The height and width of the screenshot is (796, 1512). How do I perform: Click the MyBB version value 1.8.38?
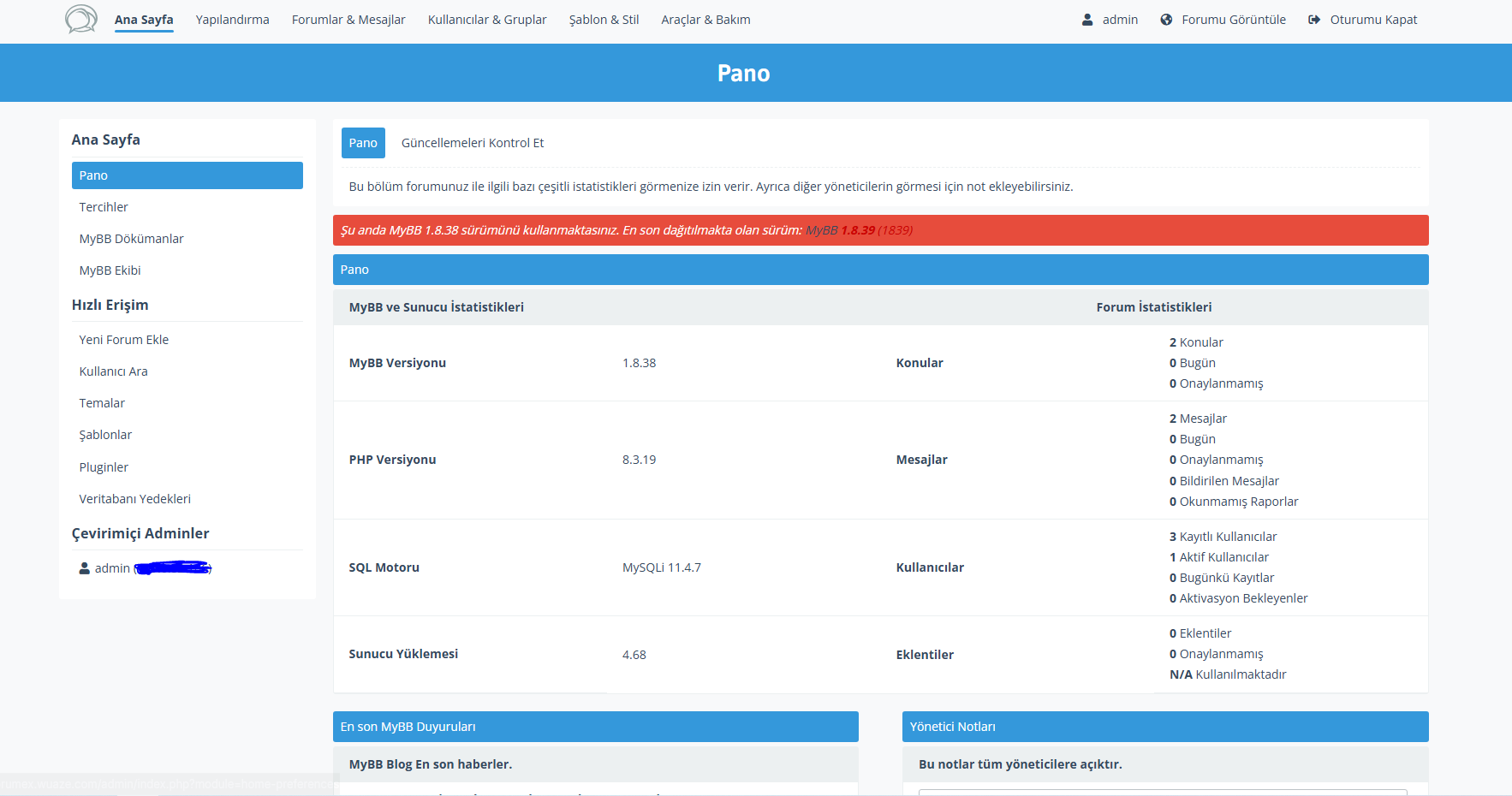639,363
